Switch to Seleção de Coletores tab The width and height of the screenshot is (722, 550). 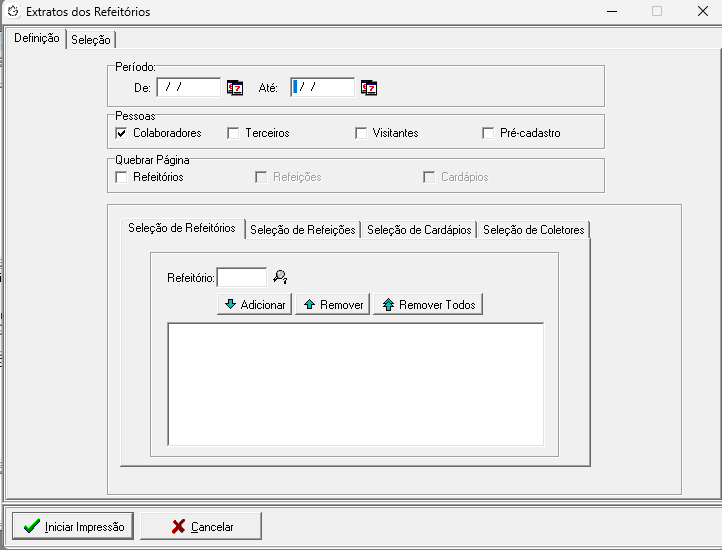point(533,230)
